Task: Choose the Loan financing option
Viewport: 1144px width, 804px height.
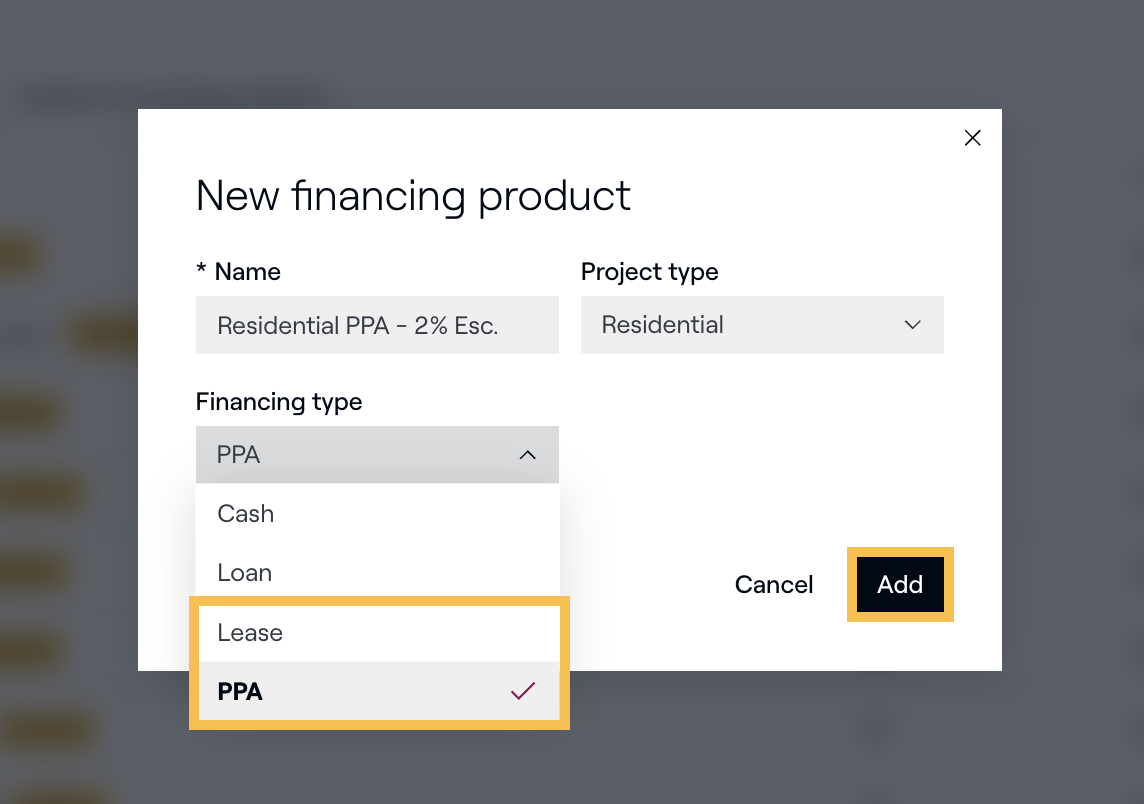Action: (245, 573)
